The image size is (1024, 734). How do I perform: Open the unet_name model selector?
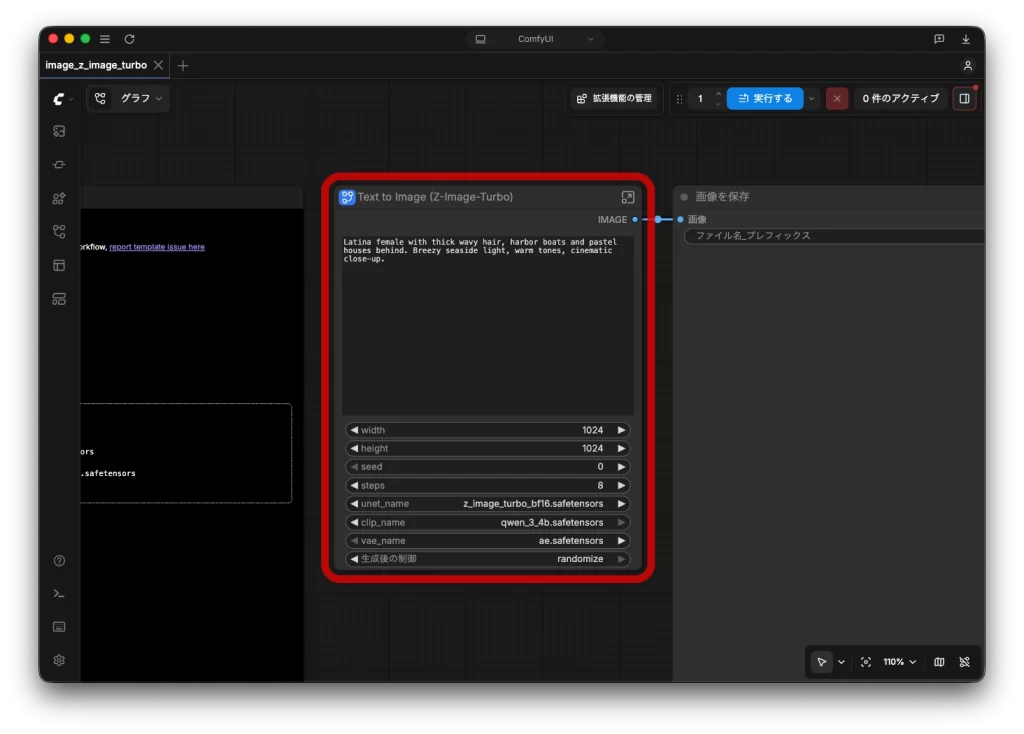(487, 504)
